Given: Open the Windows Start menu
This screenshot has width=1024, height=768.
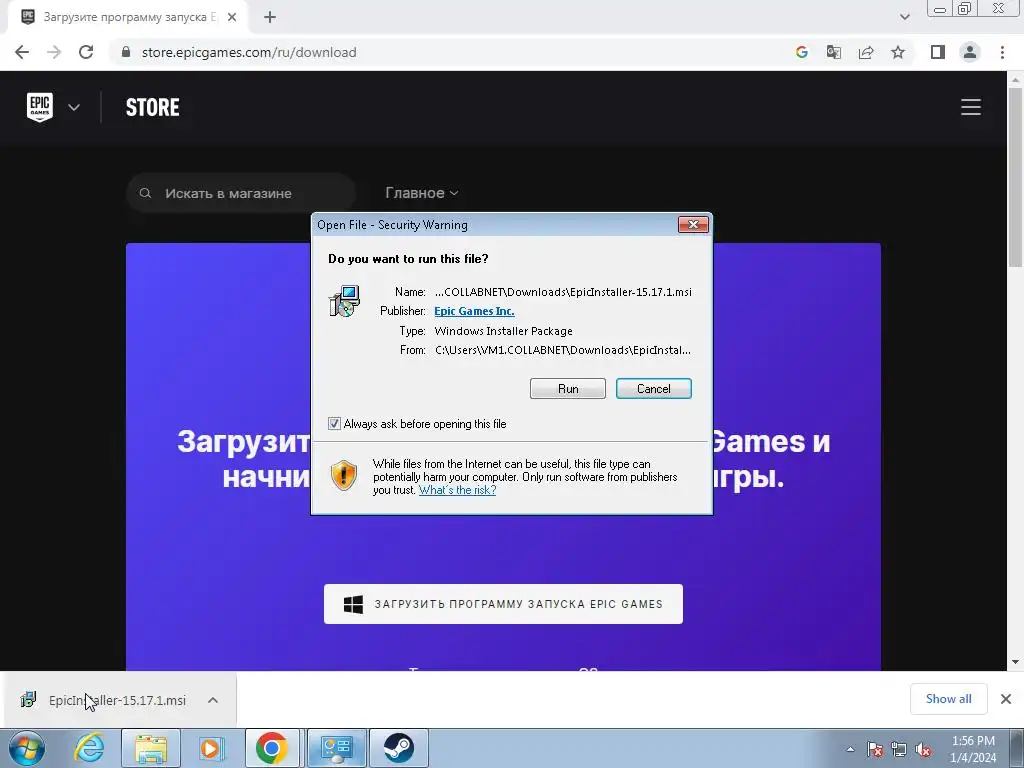Looking at the screenshot, I should pyautogui.click(x=27, y=748).
